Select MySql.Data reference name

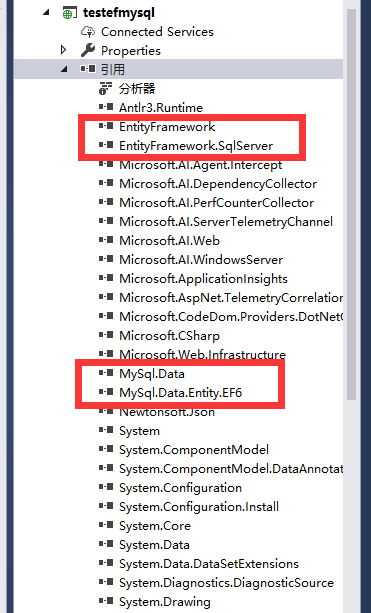pyautogui.click(x=151, y=374)
